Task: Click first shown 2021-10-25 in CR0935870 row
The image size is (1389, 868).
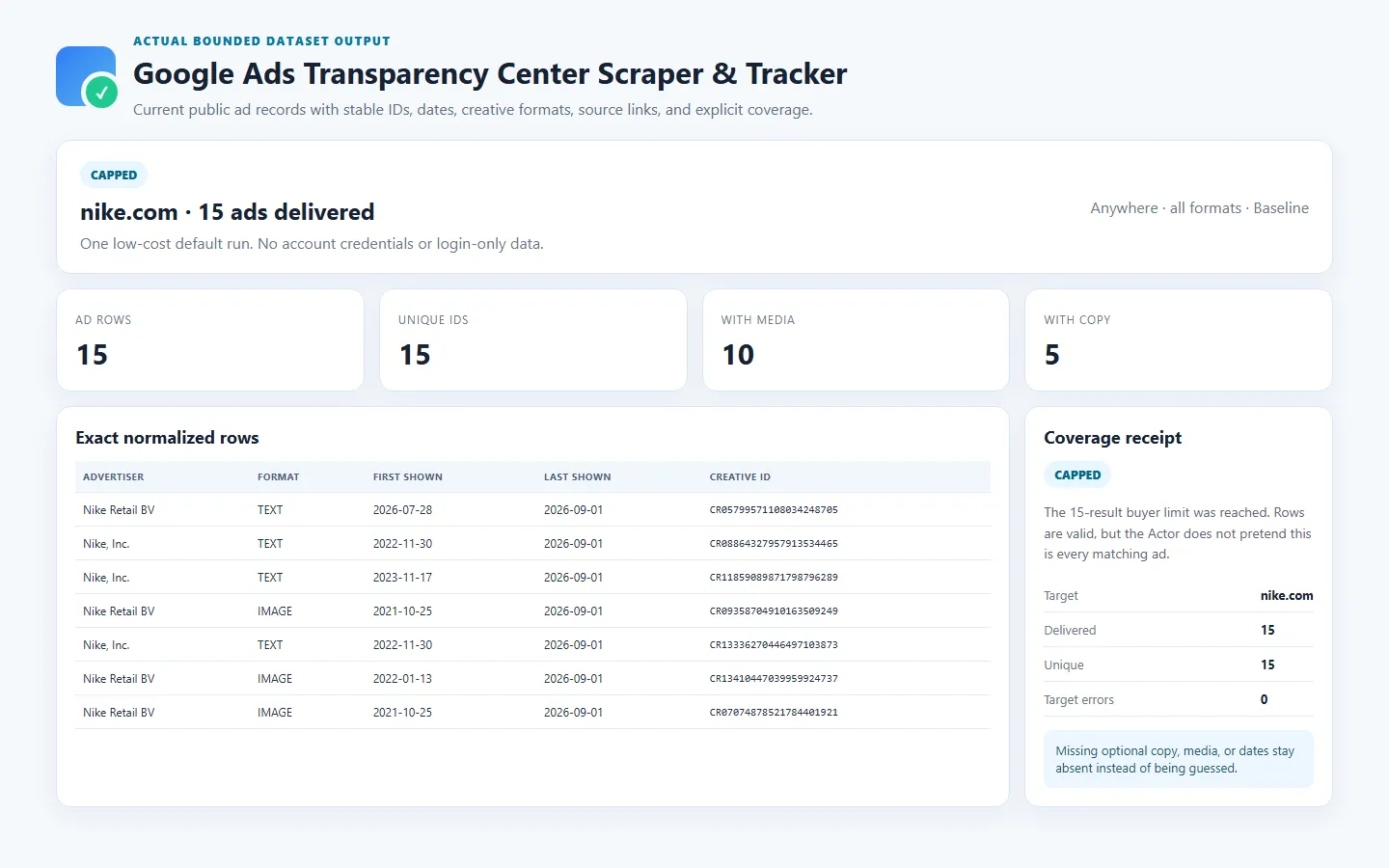Action: pyautogui.click(x=402, y=611)
